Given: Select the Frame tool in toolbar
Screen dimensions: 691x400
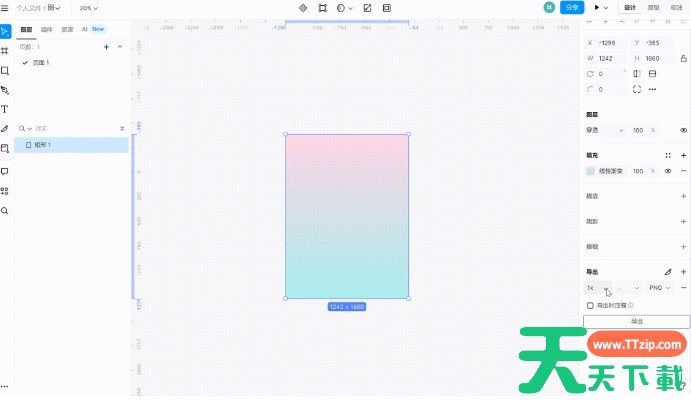Looking at the screenshot, I should pos(5,51).
